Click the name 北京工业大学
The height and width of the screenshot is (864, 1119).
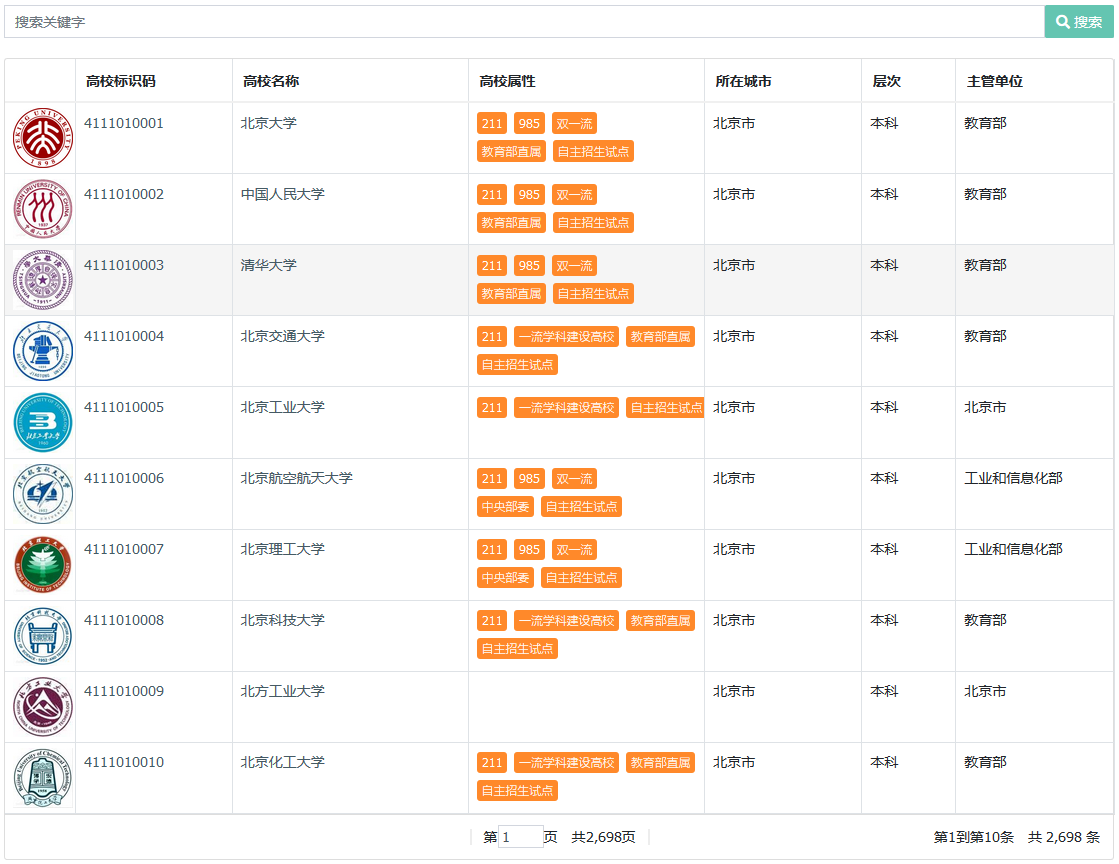(x=283, y=407)
